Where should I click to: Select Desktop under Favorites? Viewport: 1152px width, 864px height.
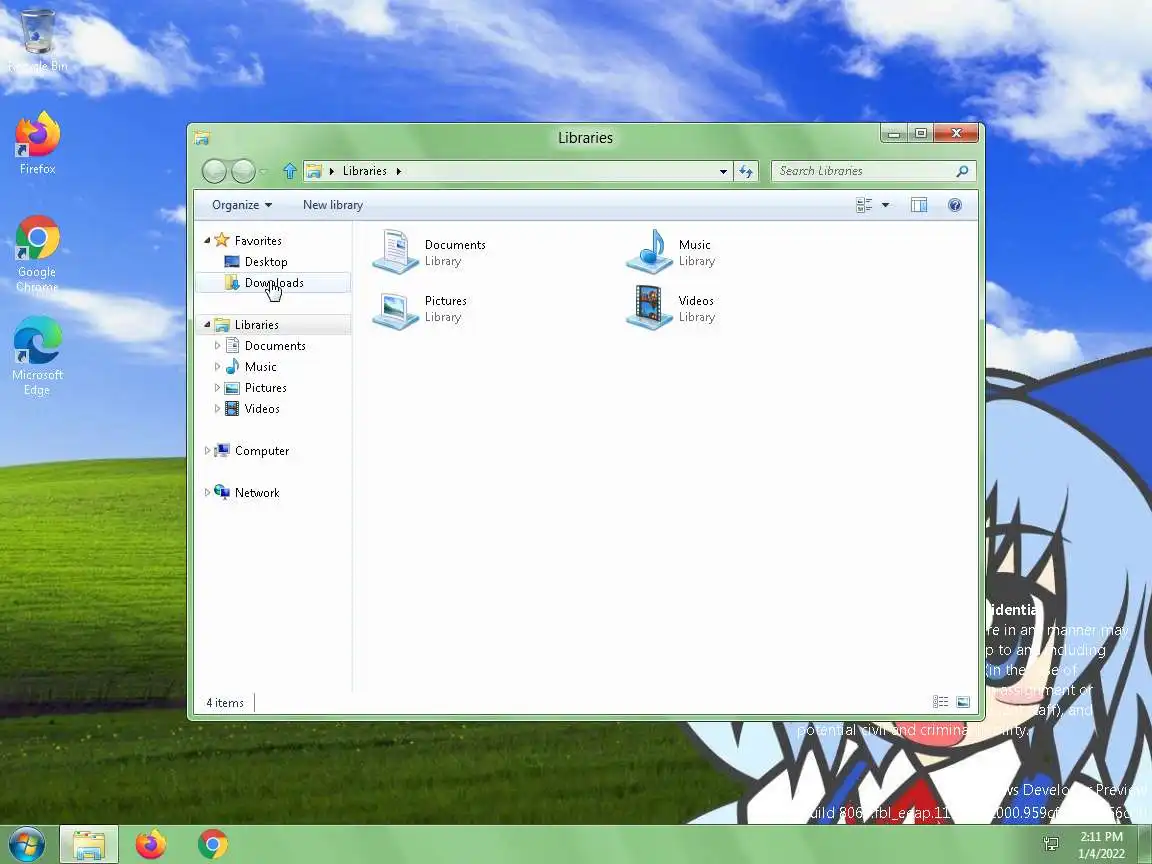click(266, 262)
